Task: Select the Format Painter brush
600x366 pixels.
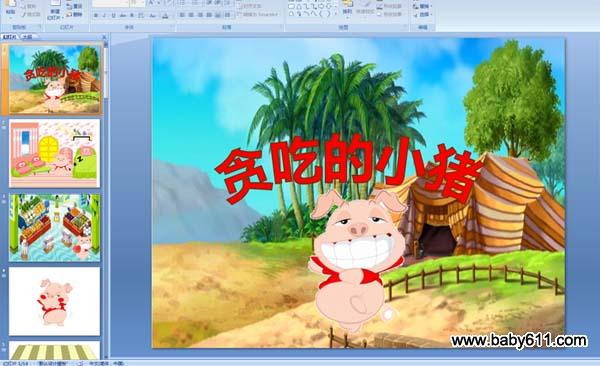Action: pyautogui.click(x=31, y=15)
